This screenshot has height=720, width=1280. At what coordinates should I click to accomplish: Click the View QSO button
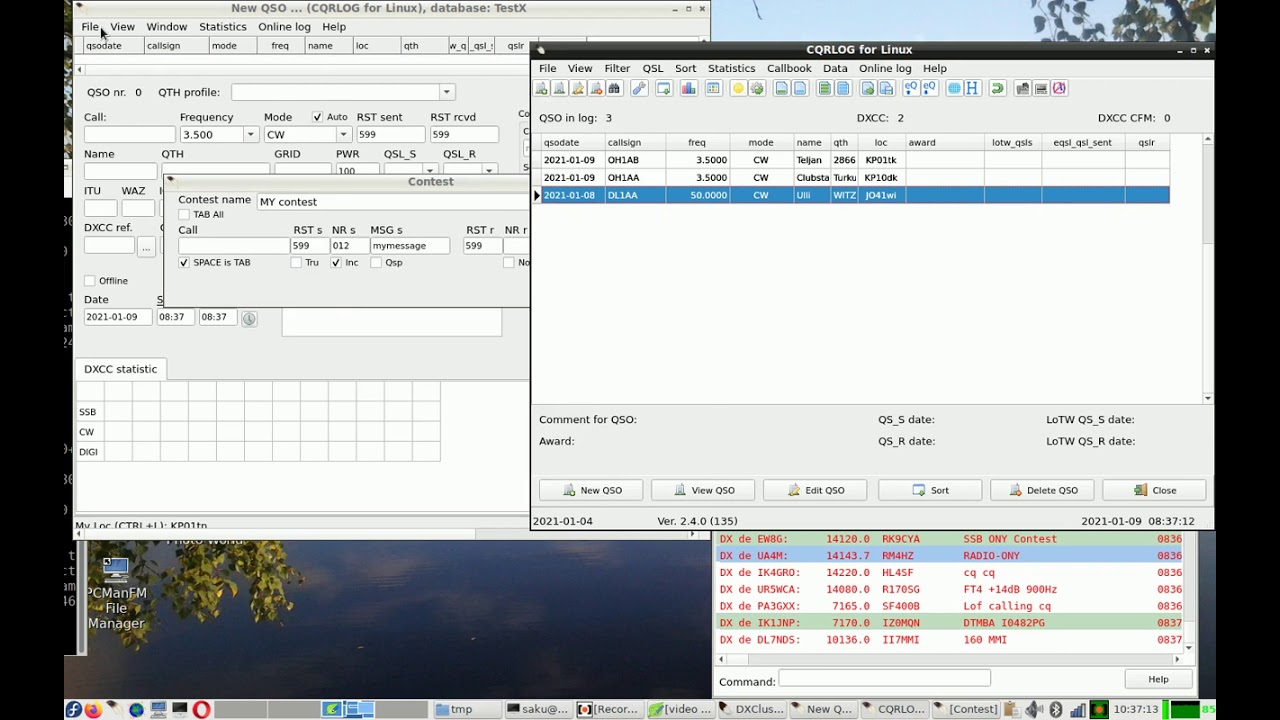coord(703,490)
